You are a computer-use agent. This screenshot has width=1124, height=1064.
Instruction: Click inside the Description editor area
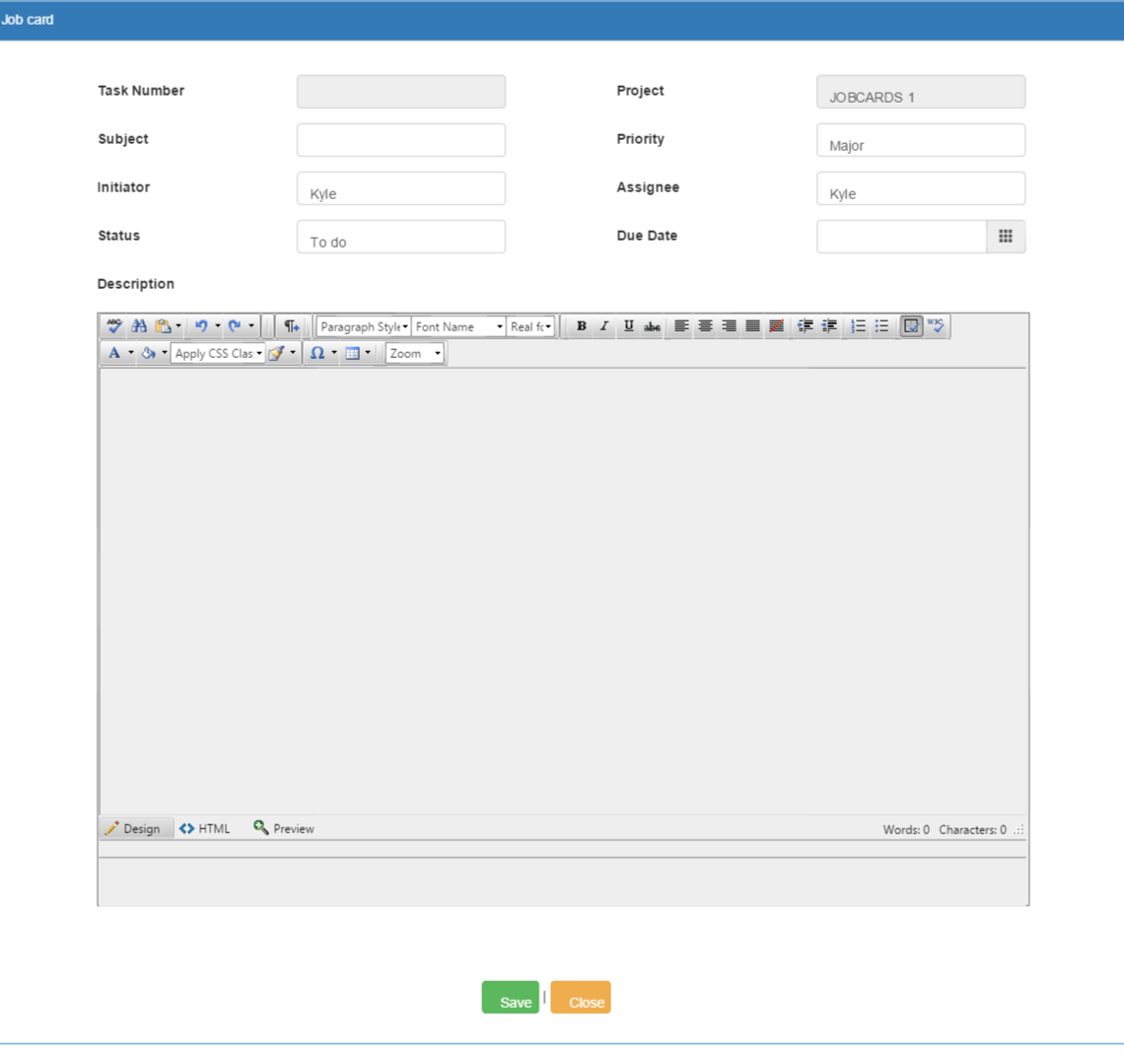pos(563,592)
